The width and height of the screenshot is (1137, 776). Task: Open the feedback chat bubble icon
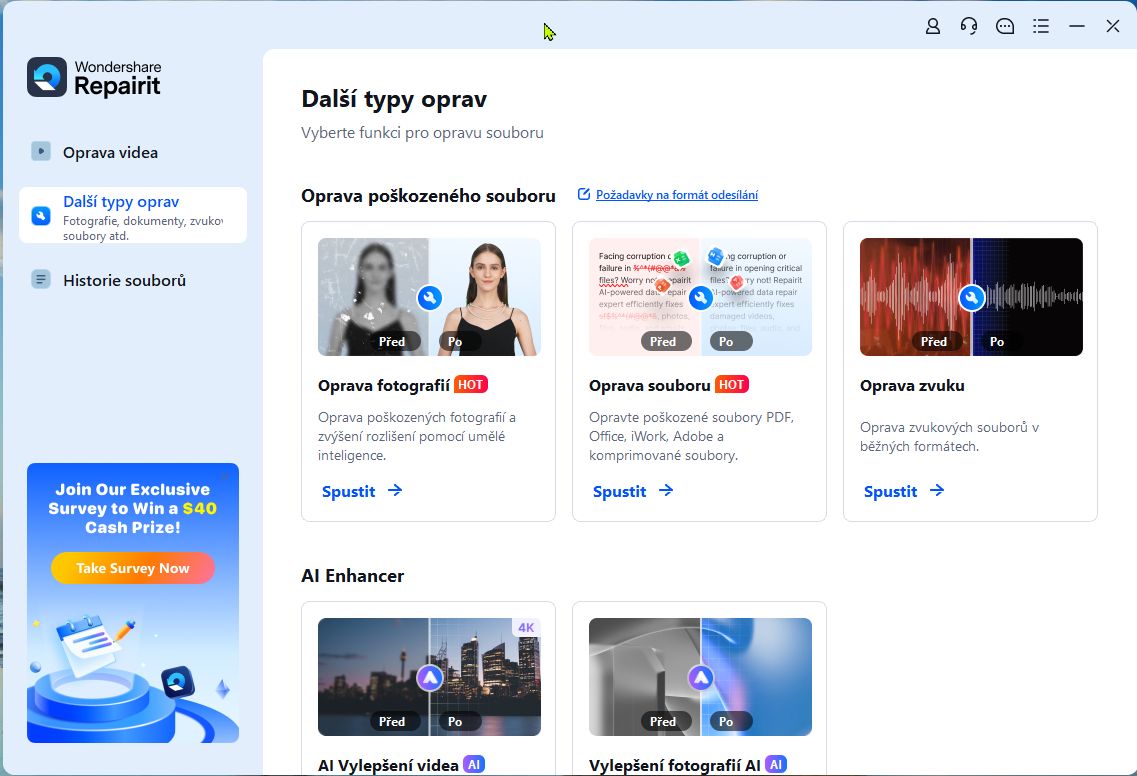[1004, 27]
